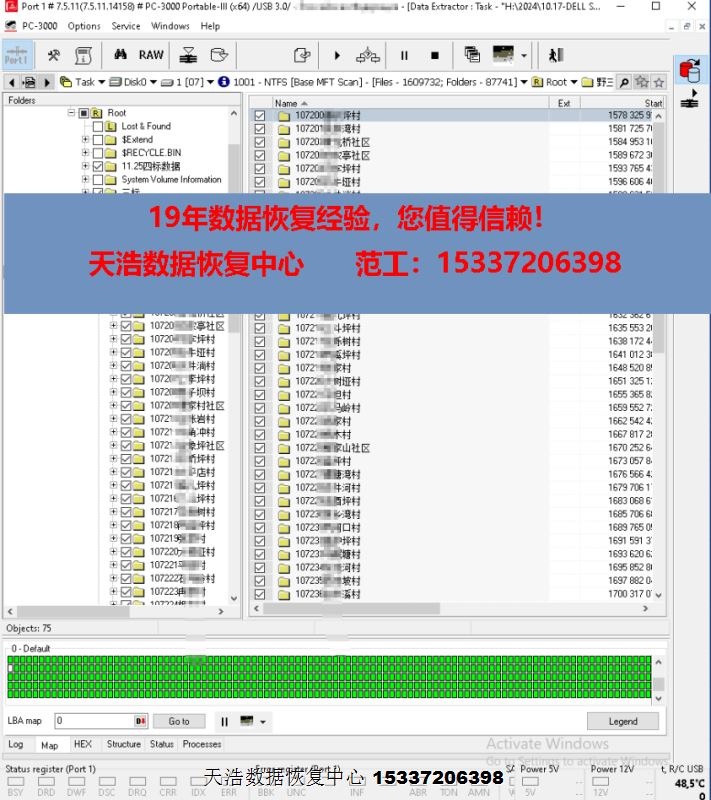Open the Service menu
Image resolution: width=711 pixels, height=800 pixels.
[125, 26]
